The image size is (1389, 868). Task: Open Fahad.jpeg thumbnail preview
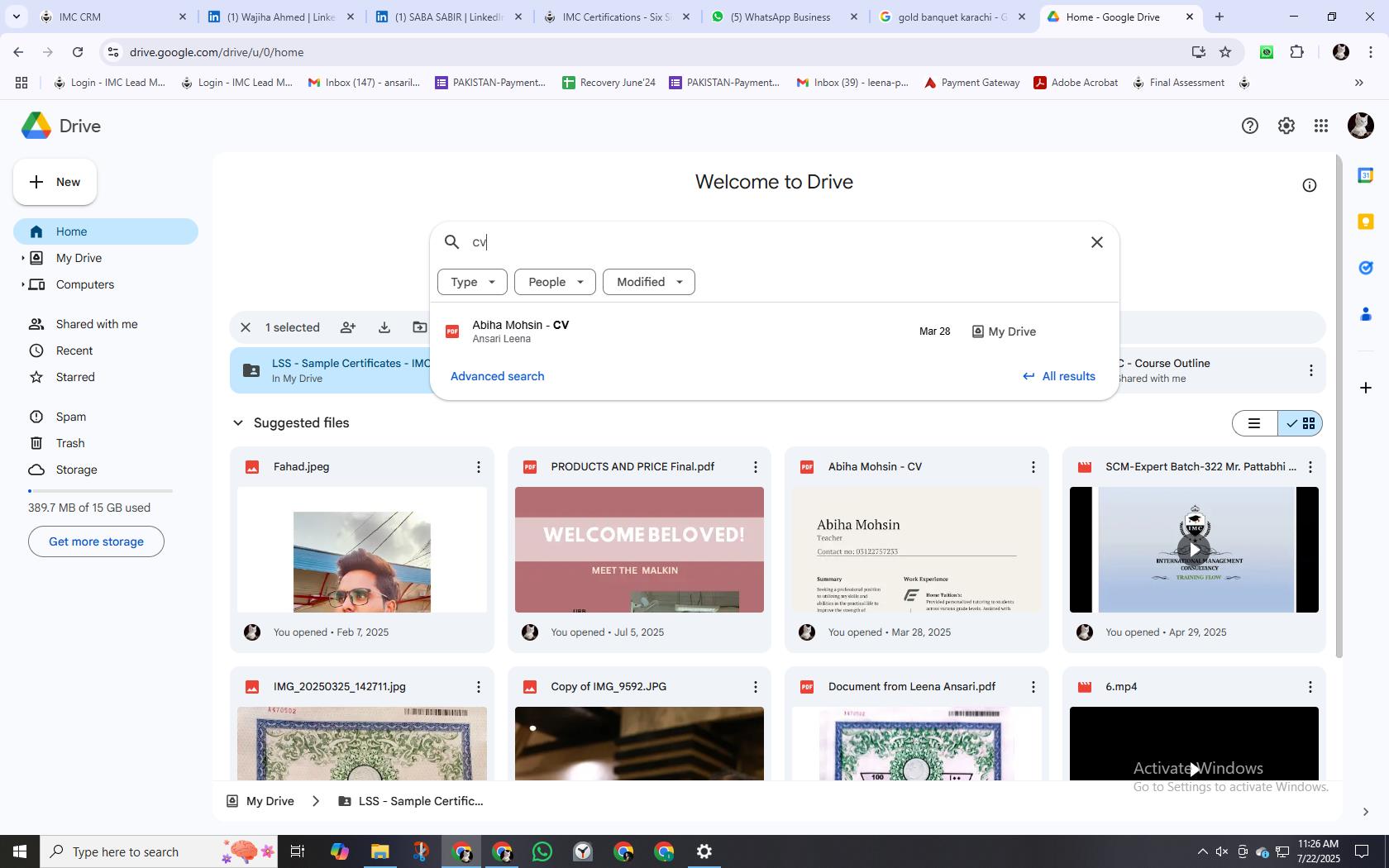click(362, 550)
